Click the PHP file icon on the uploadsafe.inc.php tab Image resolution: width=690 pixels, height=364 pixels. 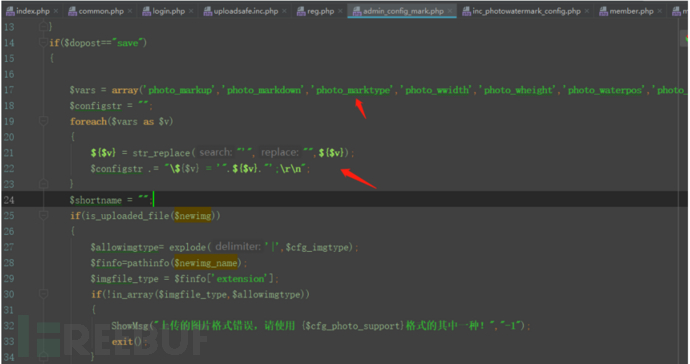[x=208, y=11]
